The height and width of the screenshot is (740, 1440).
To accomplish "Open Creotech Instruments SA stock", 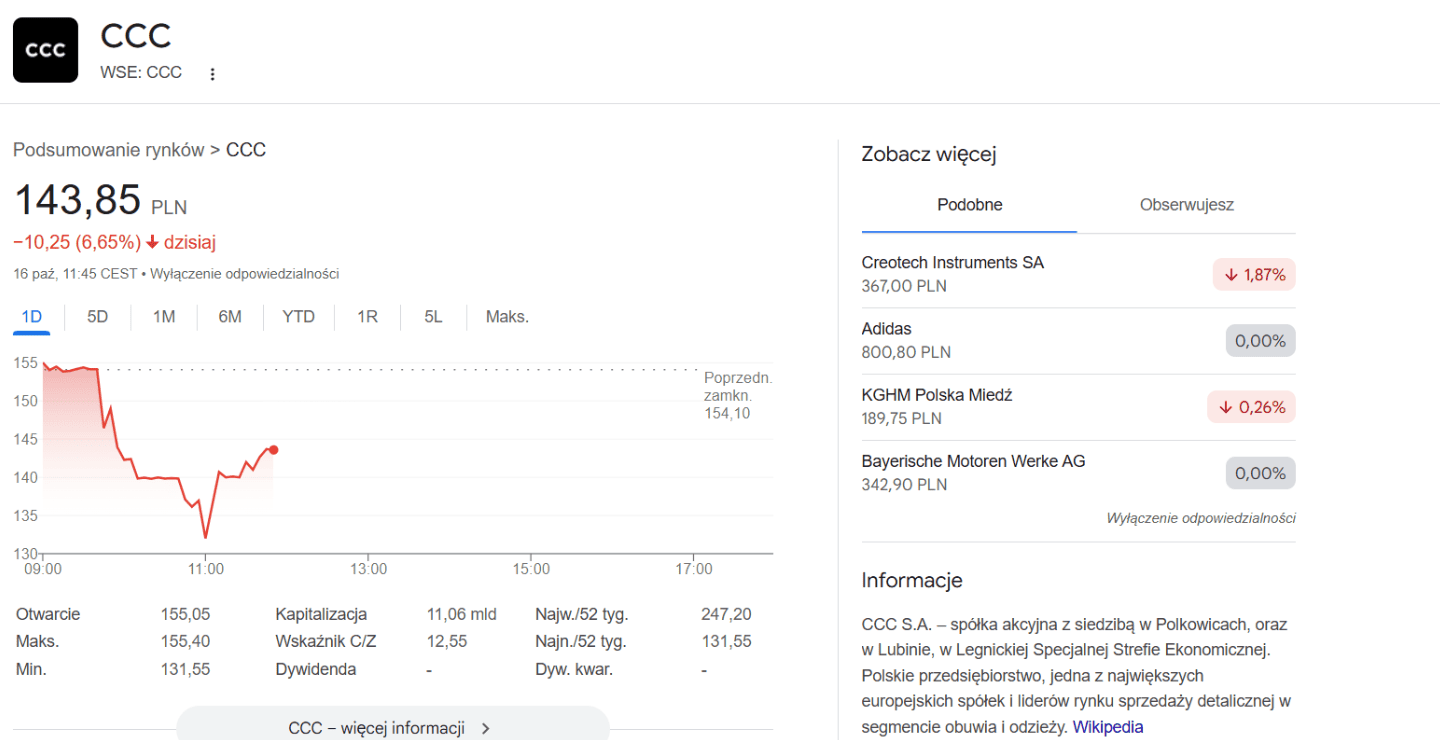I will pos(952,263).
